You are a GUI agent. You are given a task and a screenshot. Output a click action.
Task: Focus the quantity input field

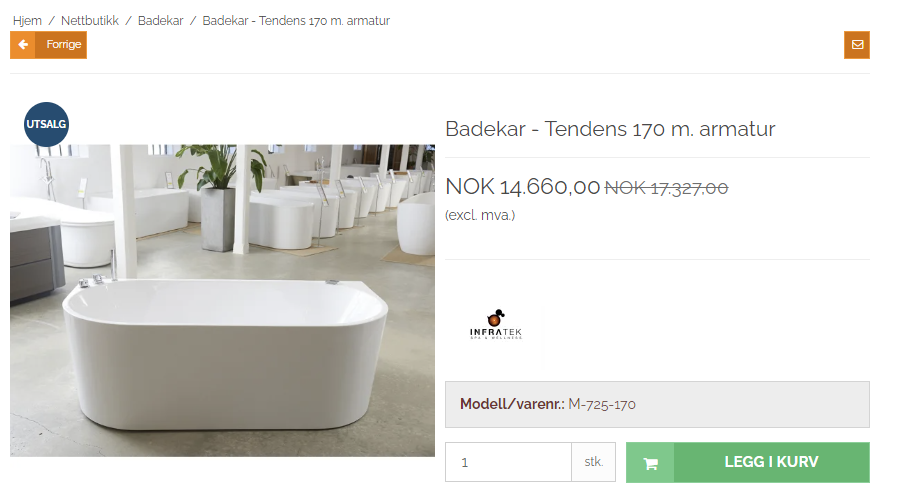click(508, 462)
